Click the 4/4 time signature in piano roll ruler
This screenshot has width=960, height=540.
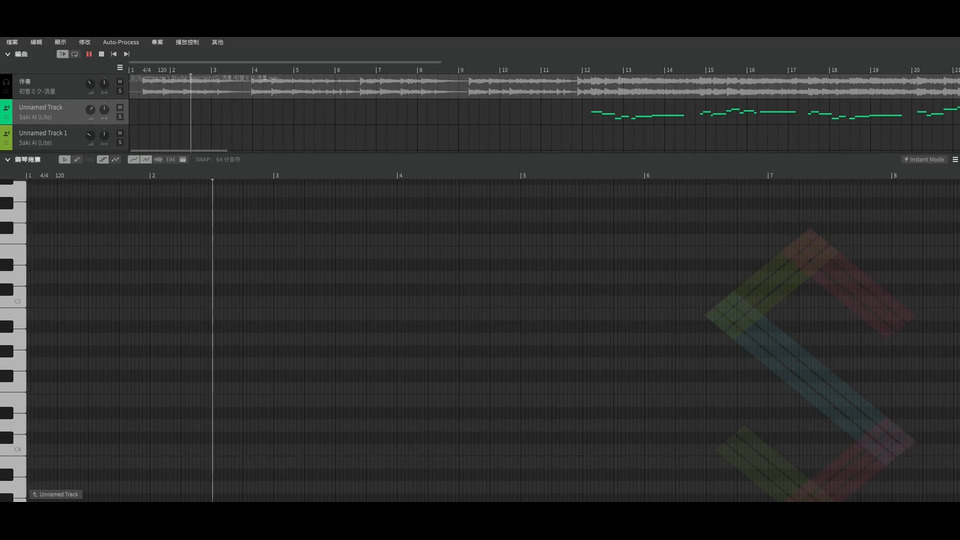coord(44,175)
